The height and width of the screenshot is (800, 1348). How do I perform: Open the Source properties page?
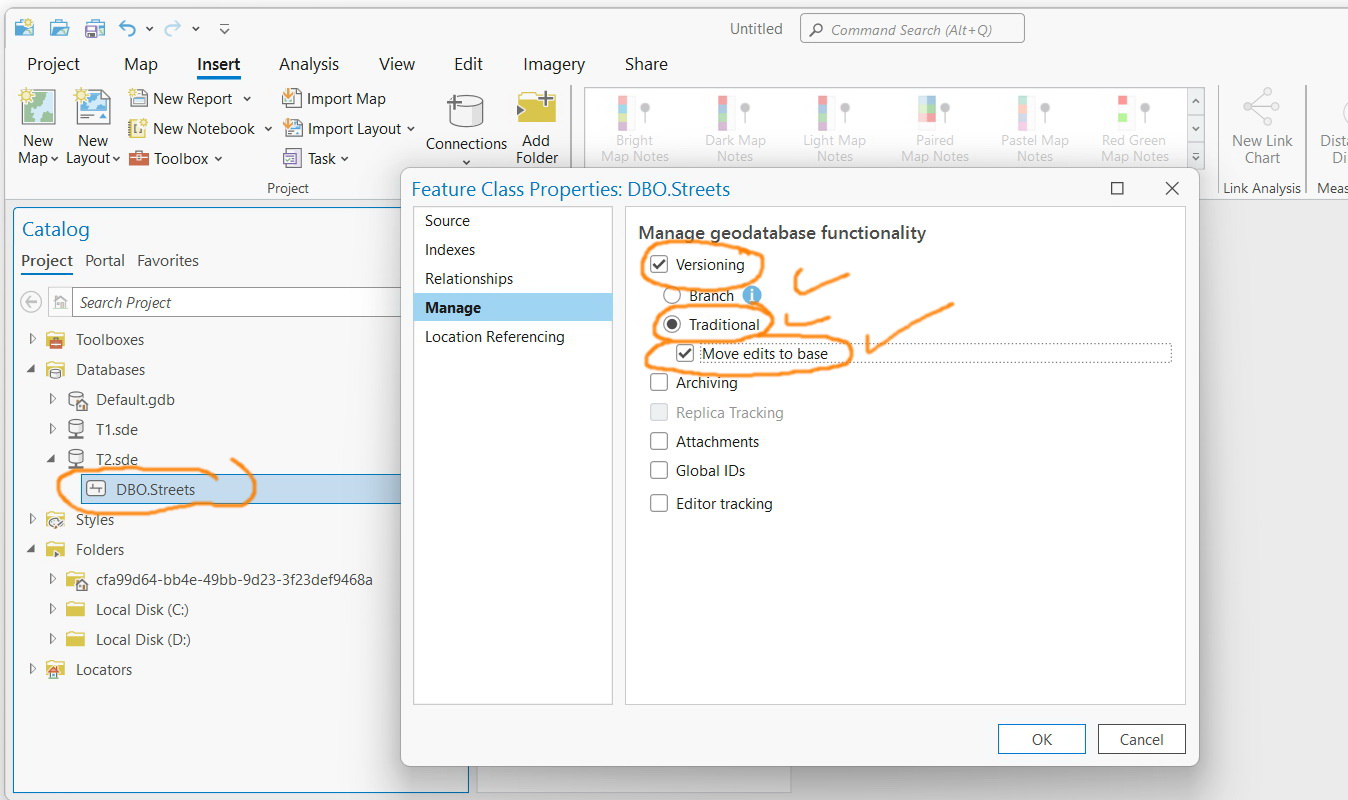[512, 221]
